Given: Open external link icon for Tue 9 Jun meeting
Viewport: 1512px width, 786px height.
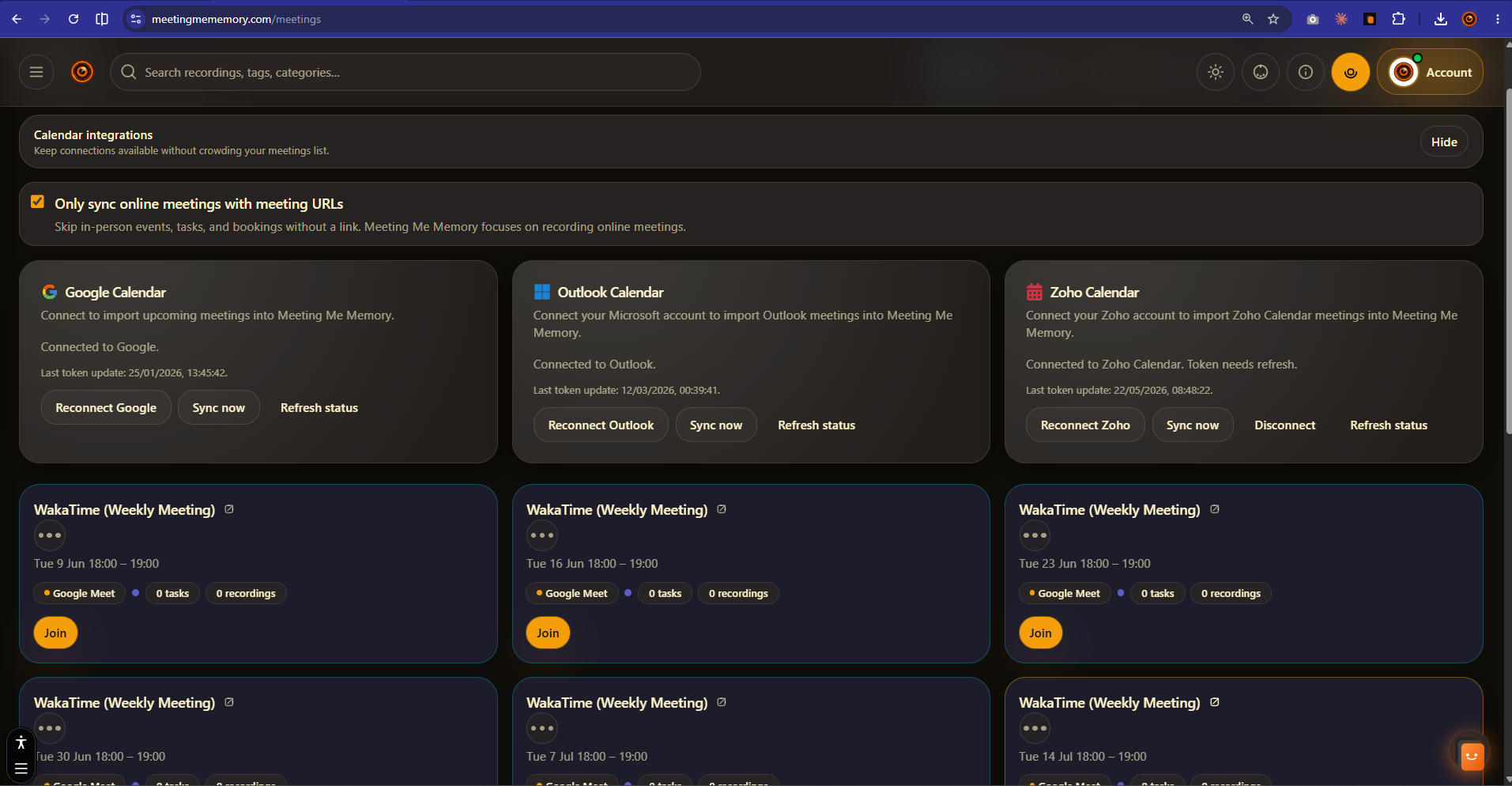Looking at the screenshot, I should click(229, 509).
